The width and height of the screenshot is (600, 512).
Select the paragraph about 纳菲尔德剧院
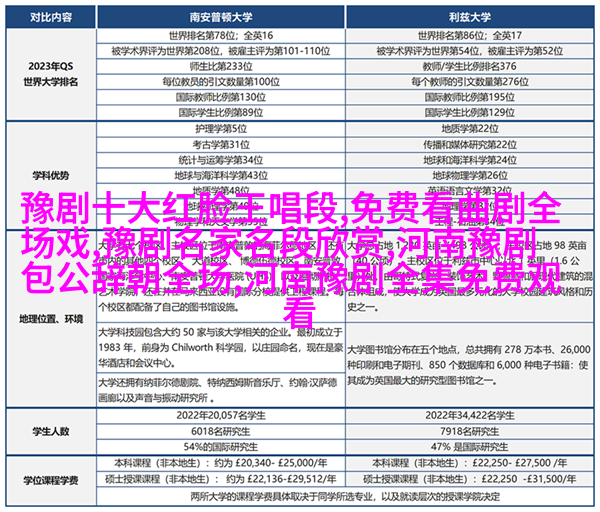pos(221,390)
